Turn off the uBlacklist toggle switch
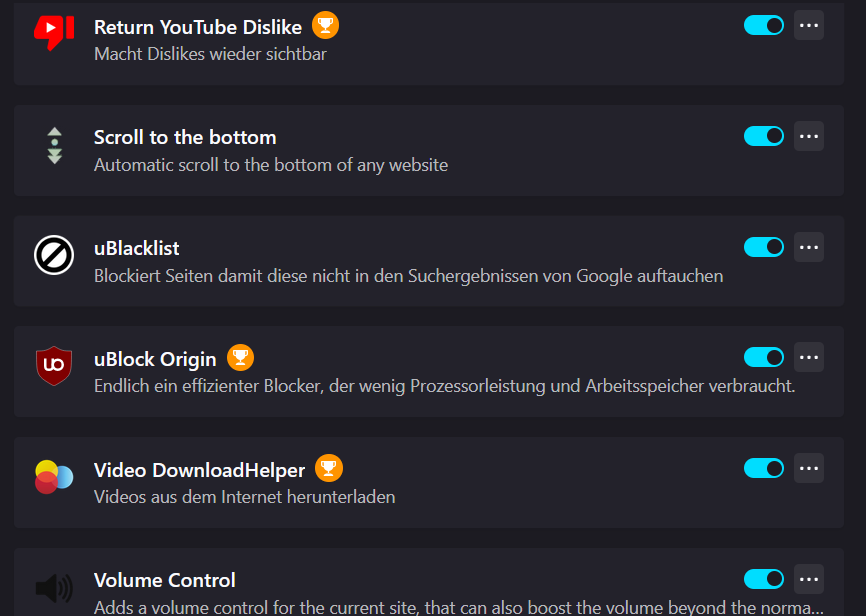Screen dimensions: 866x616 [764, 247]
